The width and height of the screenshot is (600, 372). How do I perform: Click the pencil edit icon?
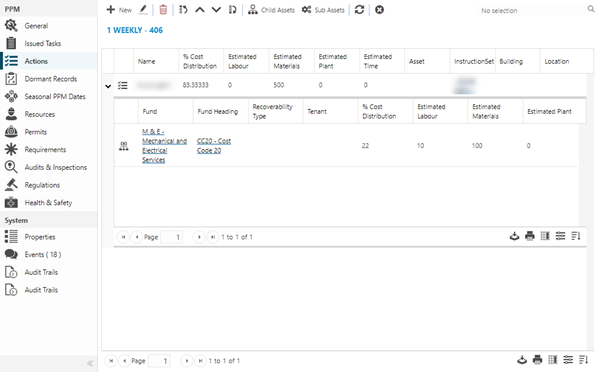[x=143, y=10]
